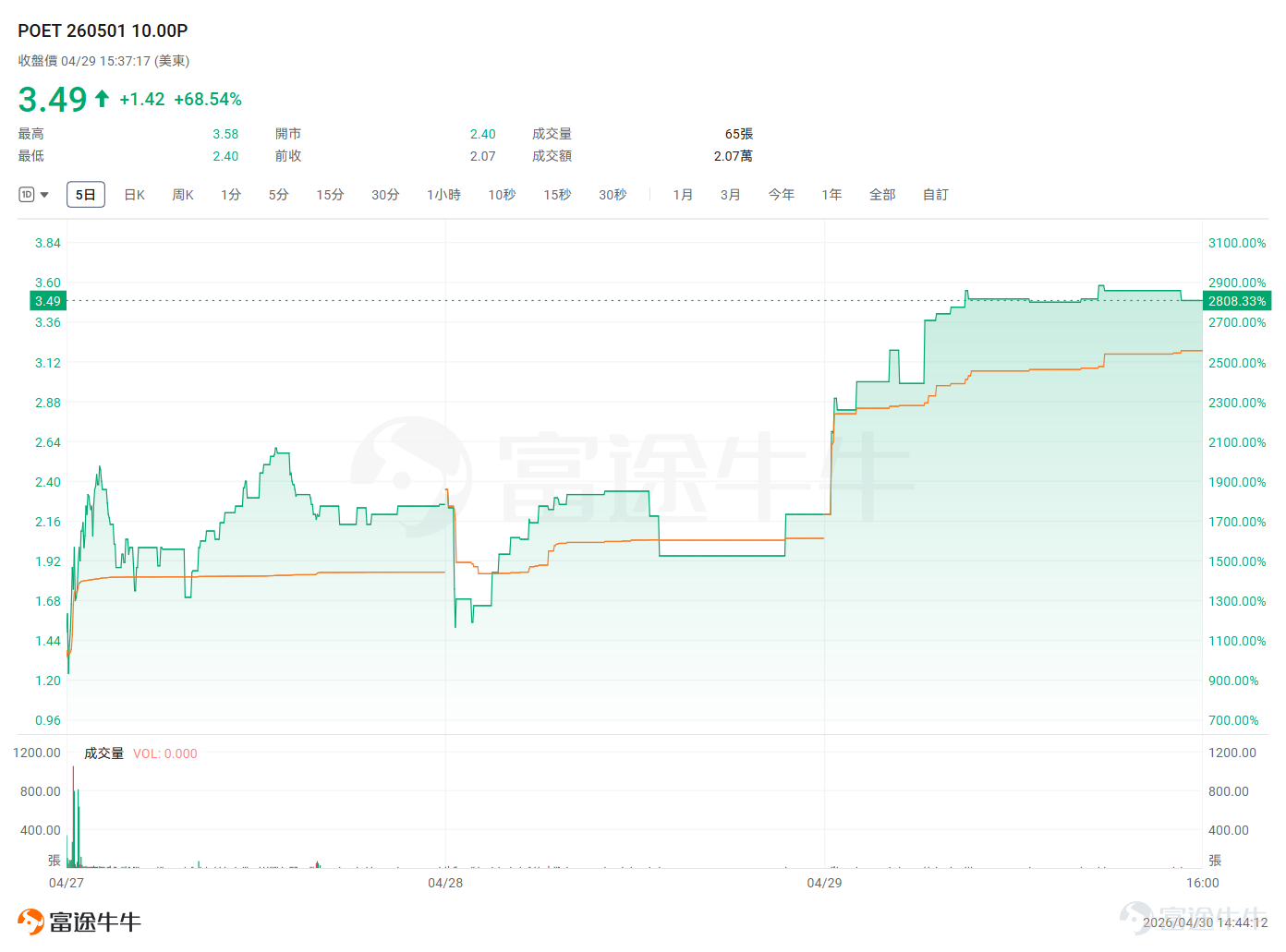
Task: Choose the 1分 interval
Action: point(231,195)
